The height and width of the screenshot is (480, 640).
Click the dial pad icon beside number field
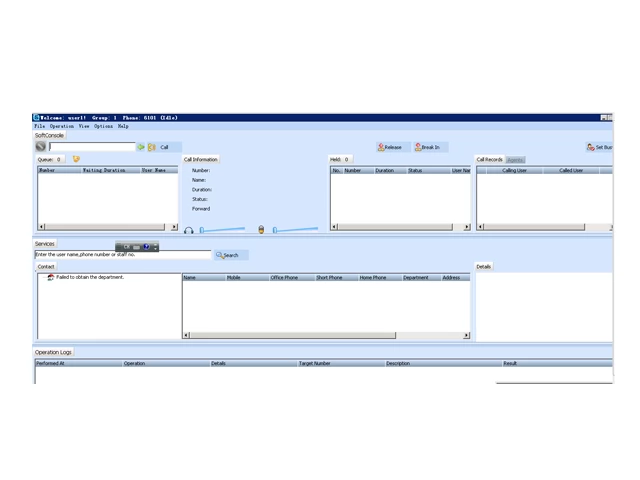click(x=41, y=147)
